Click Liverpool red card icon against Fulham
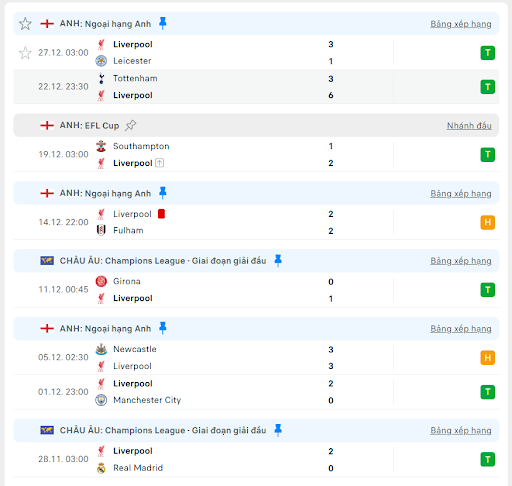The image size is (512, 486). [161, 214]
